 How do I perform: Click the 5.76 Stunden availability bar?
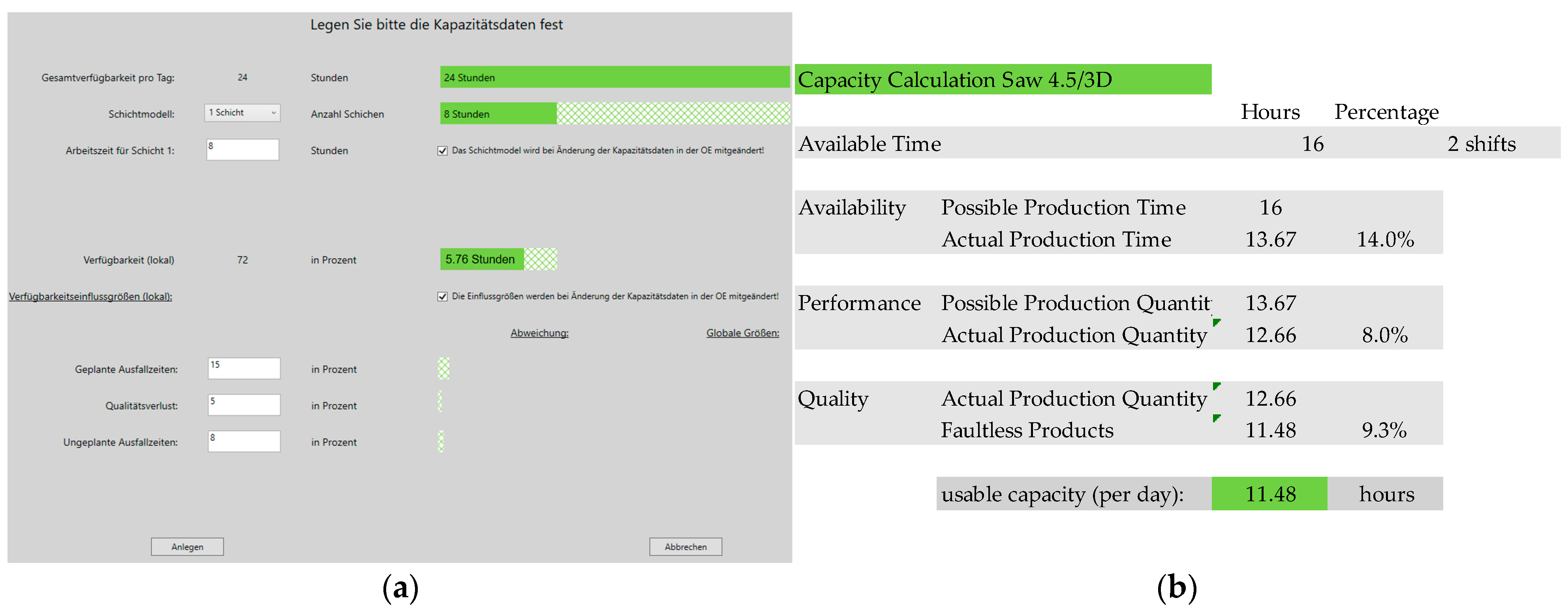[482, 260]
